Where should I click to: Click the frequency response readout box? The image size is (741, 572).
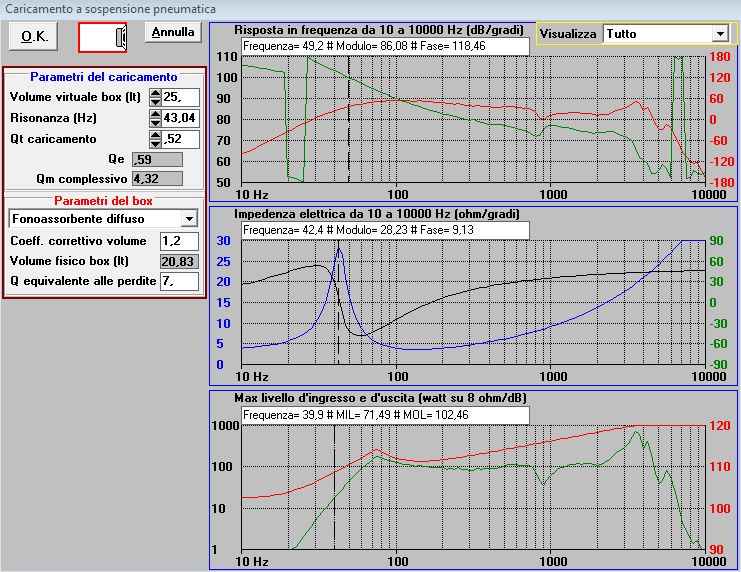pyautogui.click(x=385, y=46)
